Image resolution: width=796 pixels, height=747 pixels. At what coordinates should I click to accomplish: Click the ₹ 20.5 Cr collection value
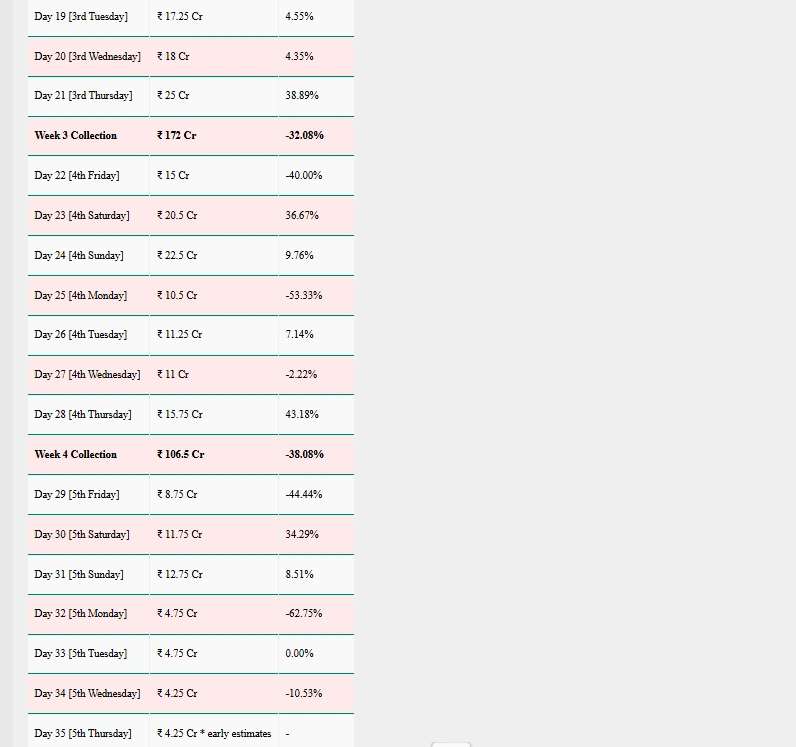click(x=177, y=216)
